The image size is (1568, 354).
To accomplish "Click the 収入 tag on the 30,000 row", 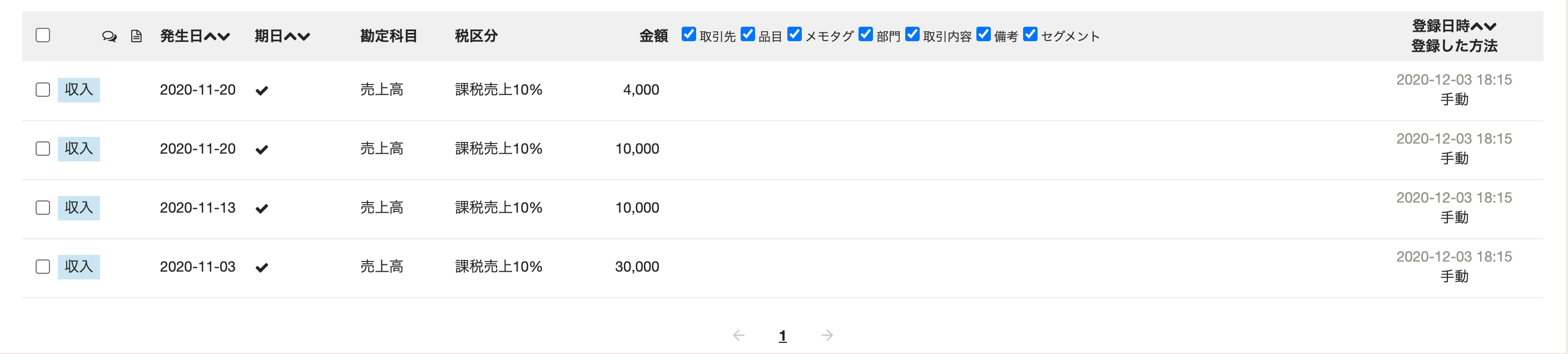I will (x=78, y=267).
